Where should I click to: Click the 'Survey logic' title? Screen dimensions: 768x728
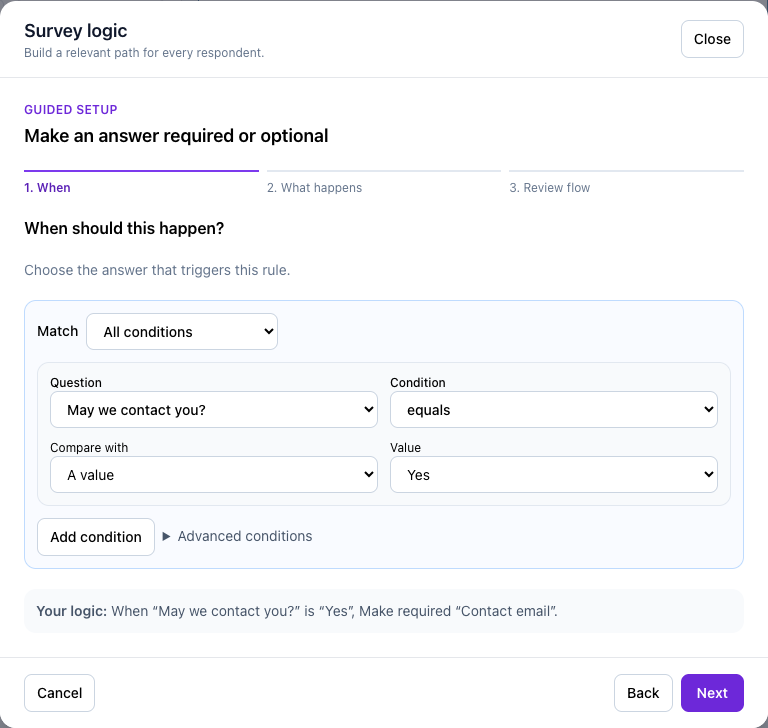(76, 31)
